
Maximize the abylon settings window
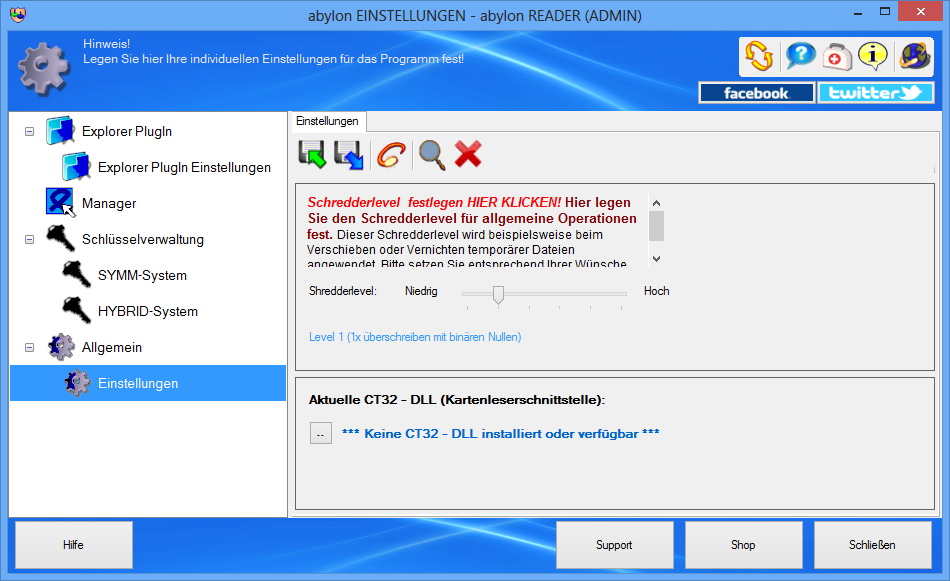(885, 12)
